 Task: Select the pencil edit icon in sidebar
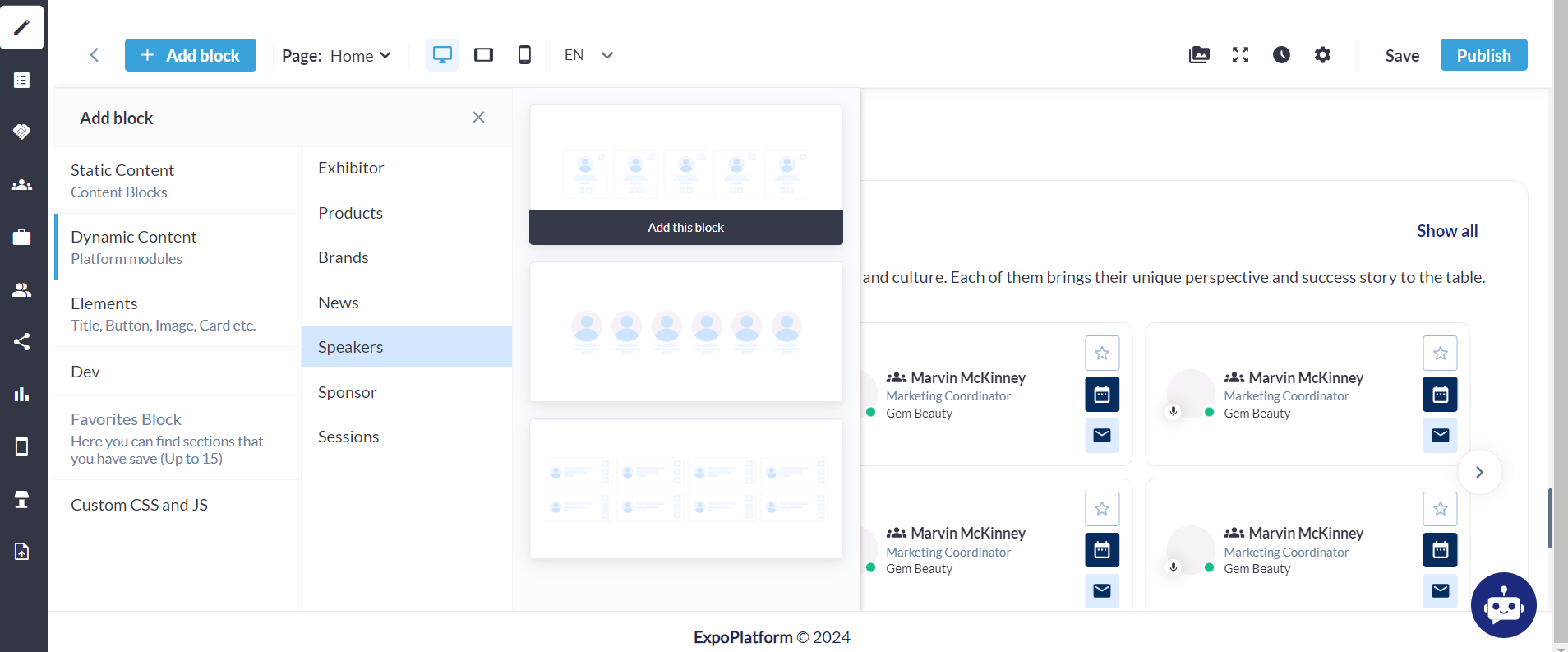(x=22, y=27)
